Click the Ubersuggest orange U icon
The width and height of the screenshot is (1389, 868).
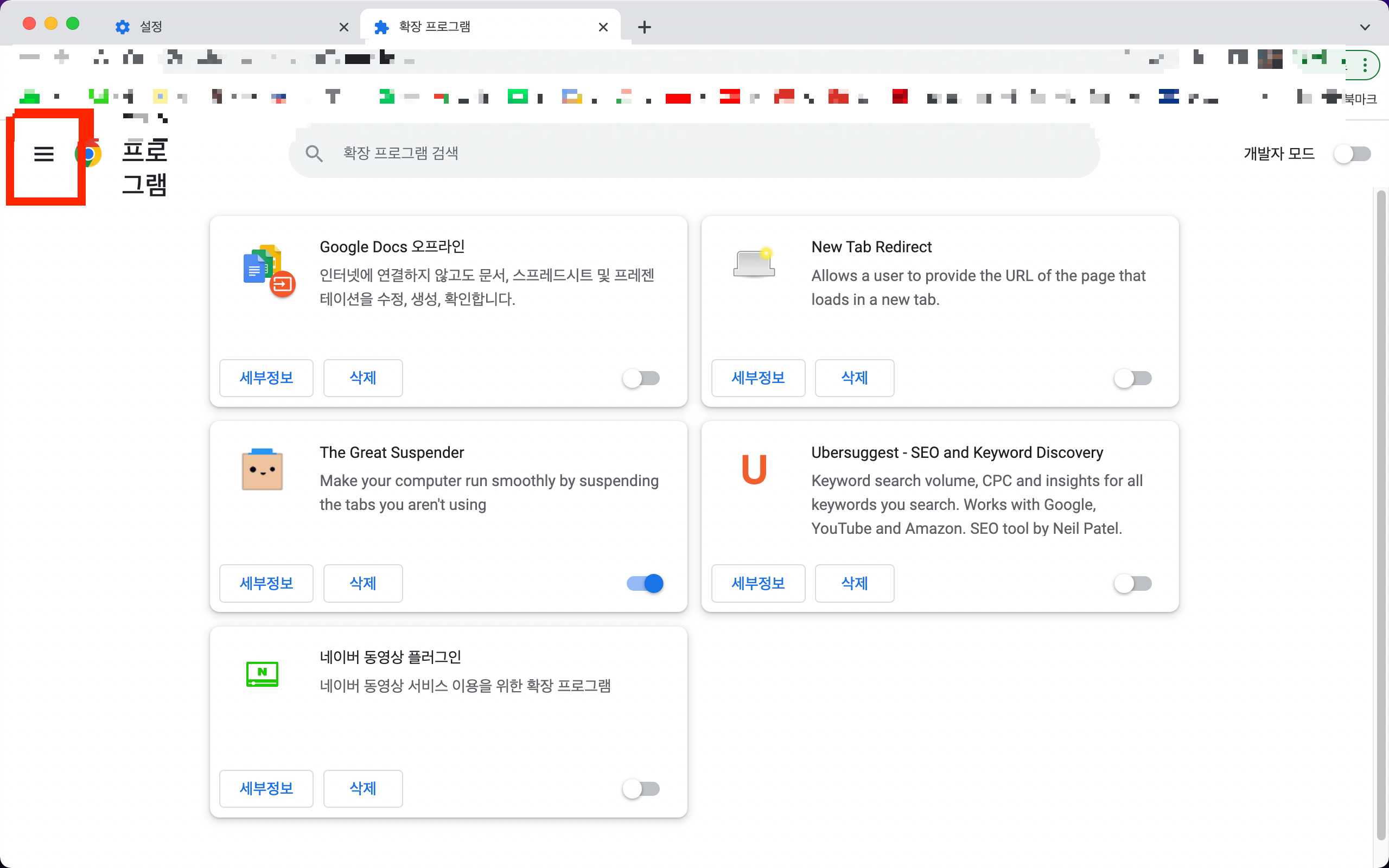click(x=754, y=470)
